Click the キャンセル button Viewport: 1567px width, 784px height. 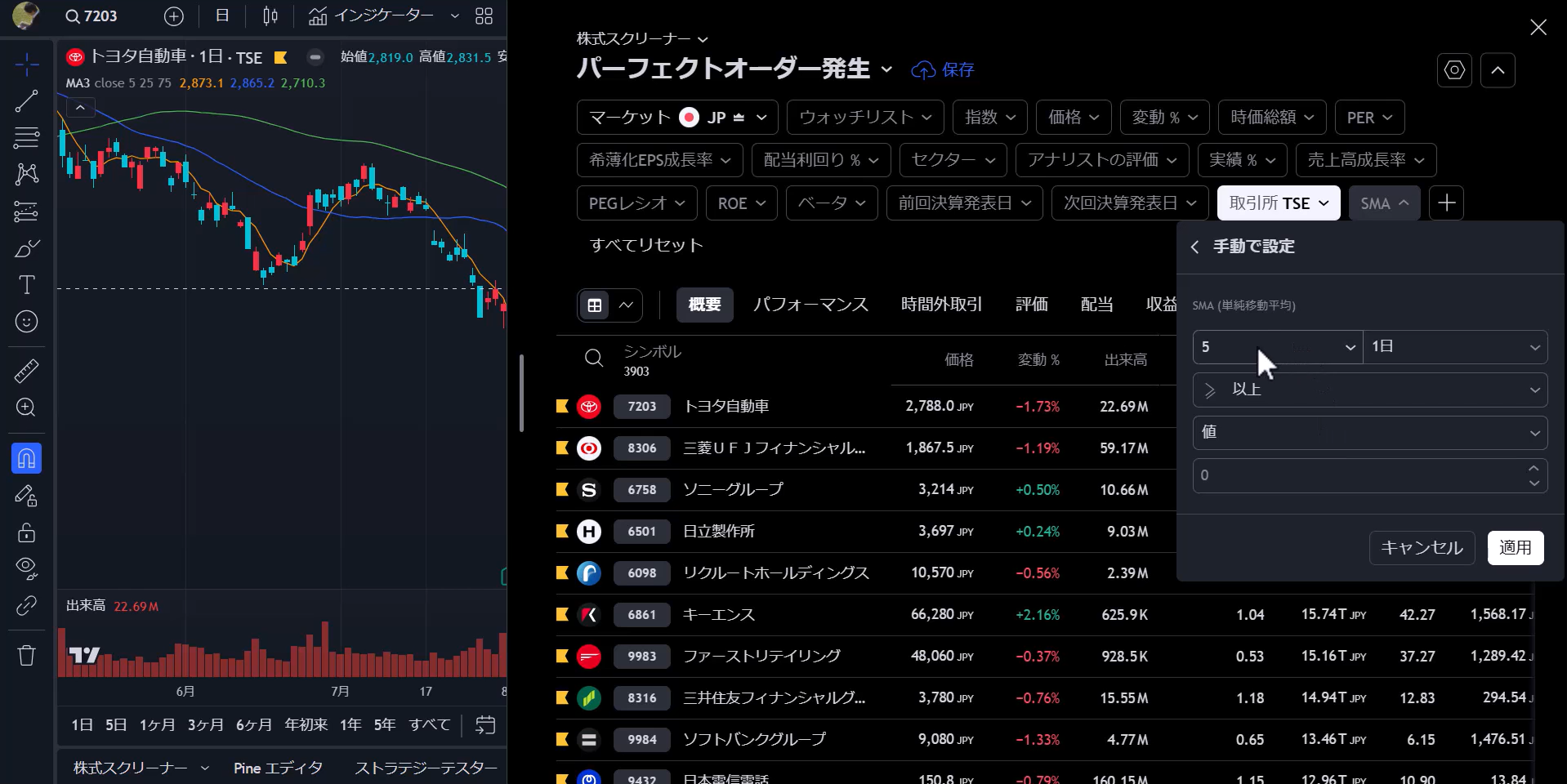click(1422, 548)
